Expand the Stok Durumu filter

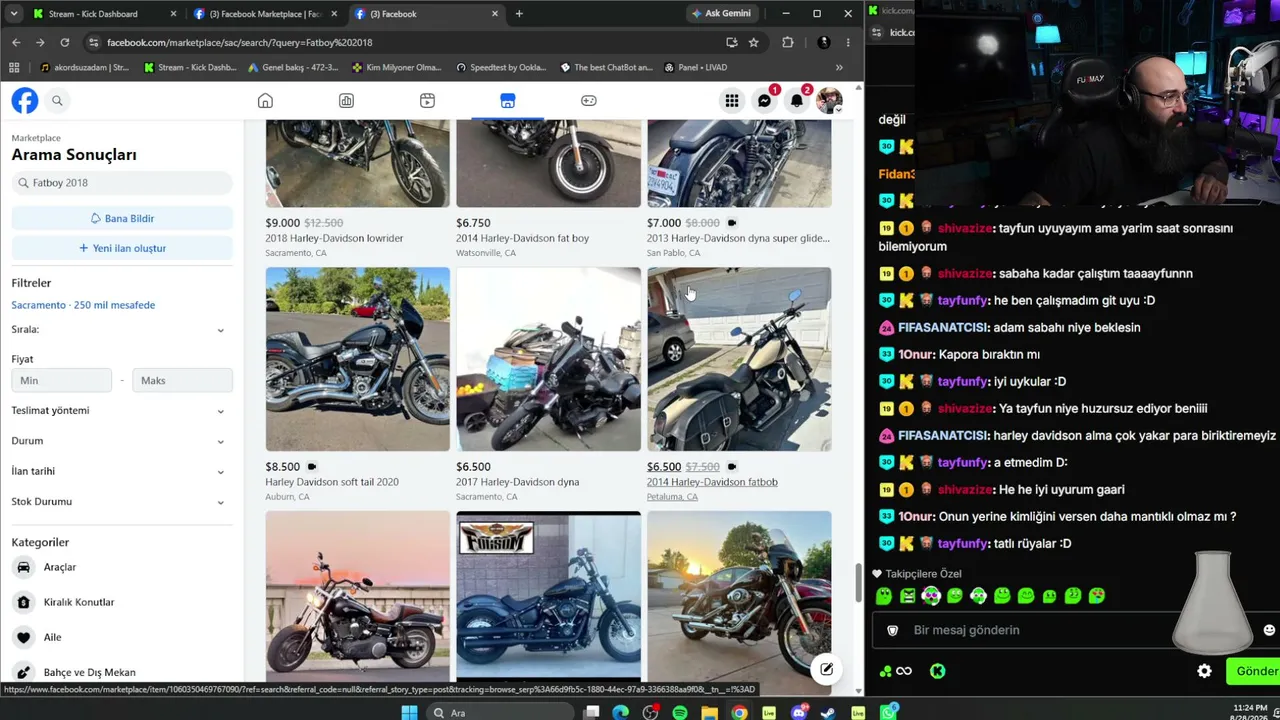coord(221,502)
